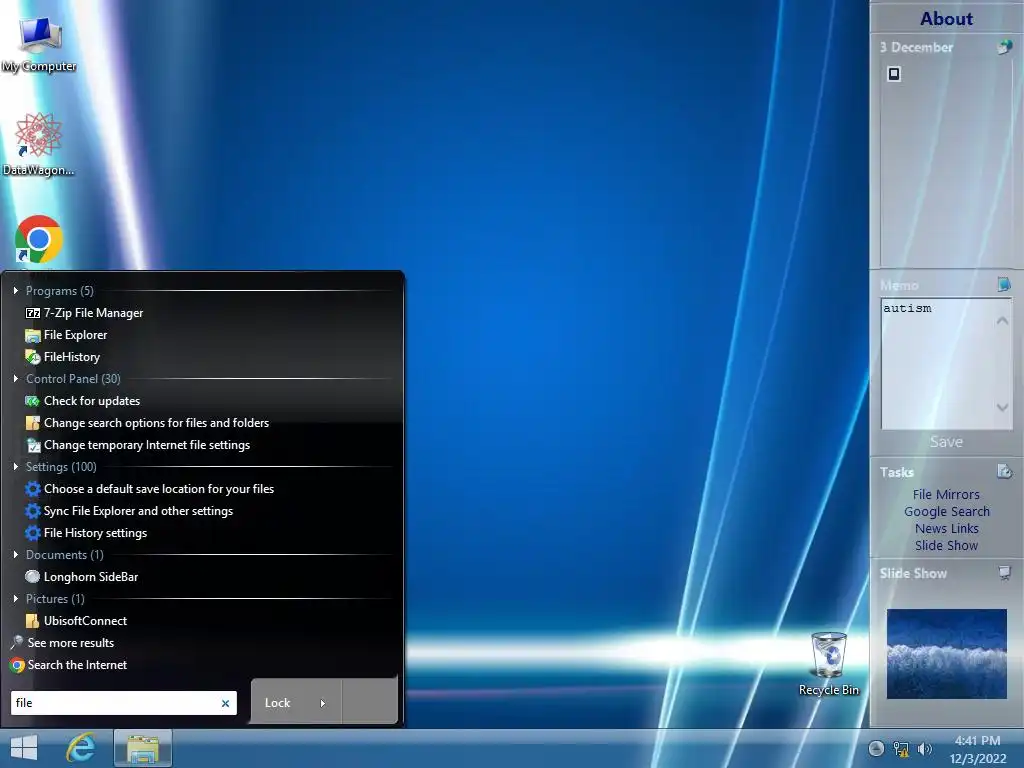Click the Memo panel header icon
Viewport: 1024px width, 768px height.
pyautogui.click(x=1004, y=284)
